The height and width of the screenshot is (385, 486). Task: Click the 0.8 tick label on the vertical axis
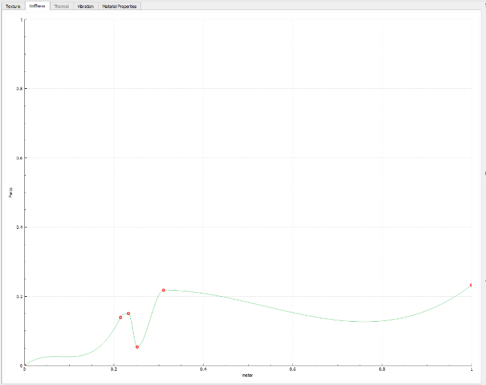click(x=19, y=89)
